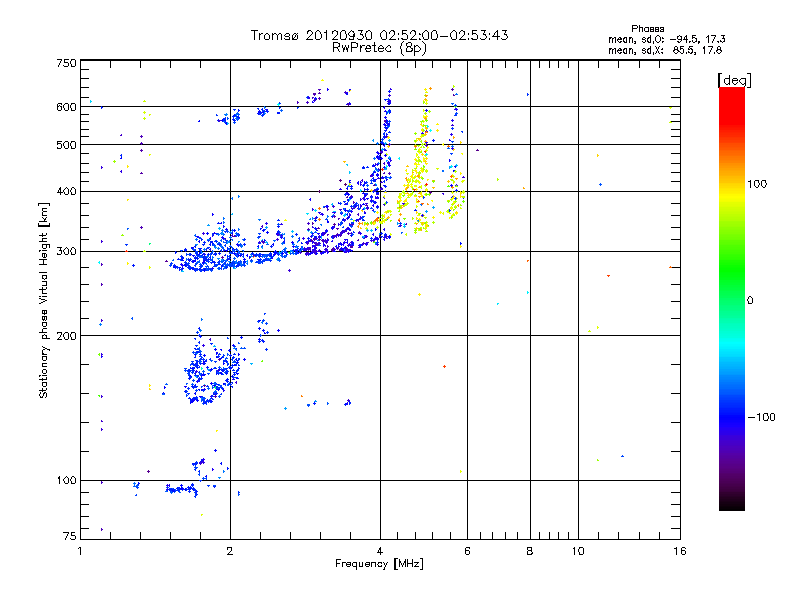Click the colorbar label '100'
The height and width of the screenshot is (600, 800).
point(757,184)
